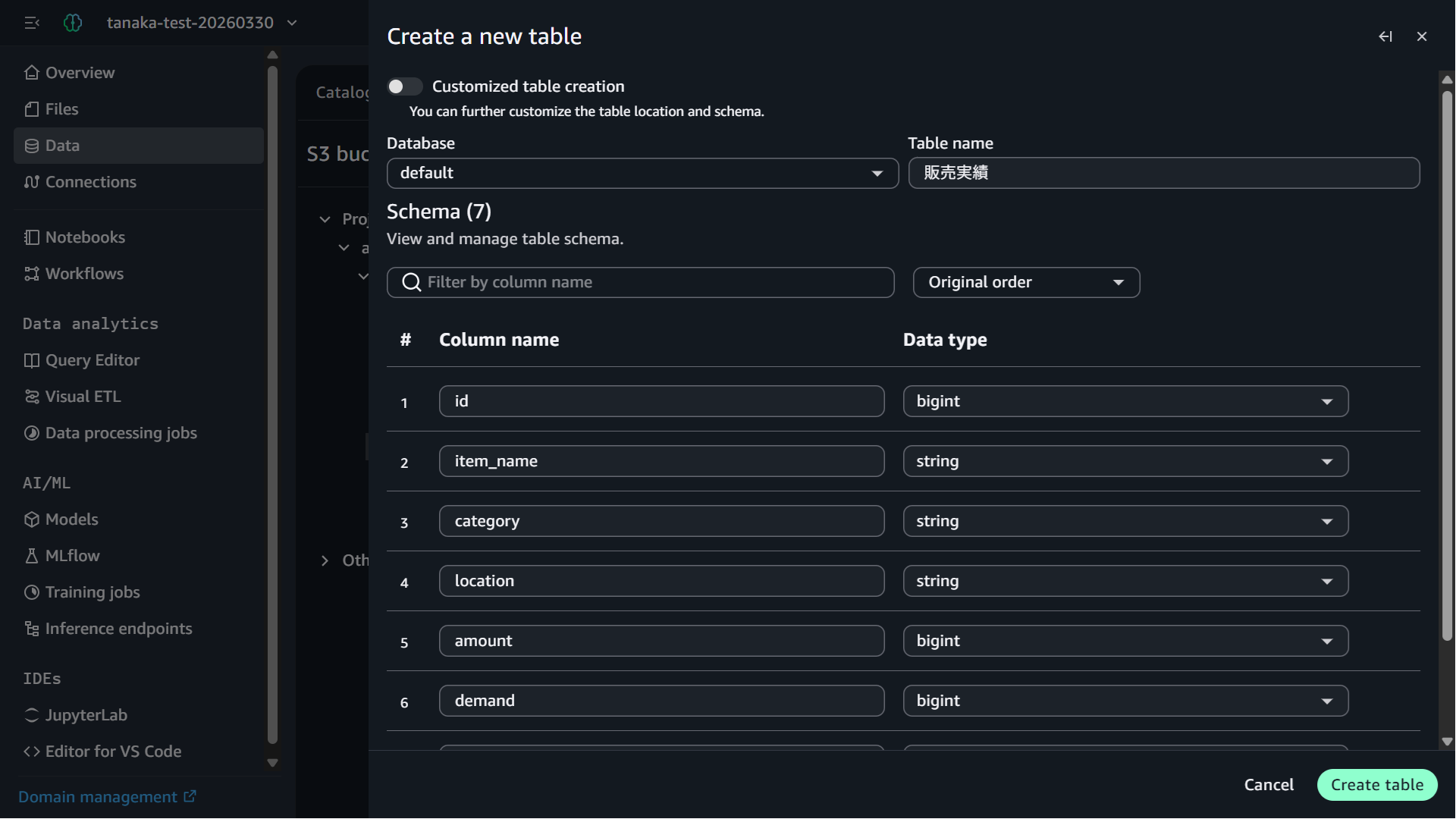
Task: Open the Original order sort dropdown
Action: (x=1026, y=282)
